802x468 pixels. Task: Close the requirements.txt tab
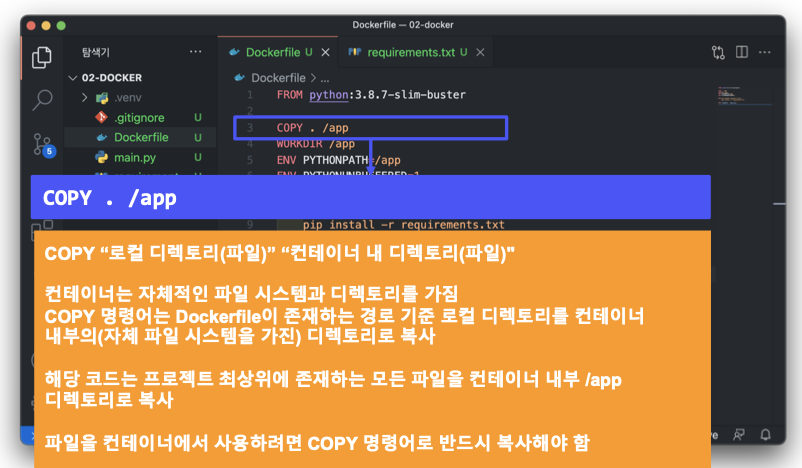click(480, 52)
